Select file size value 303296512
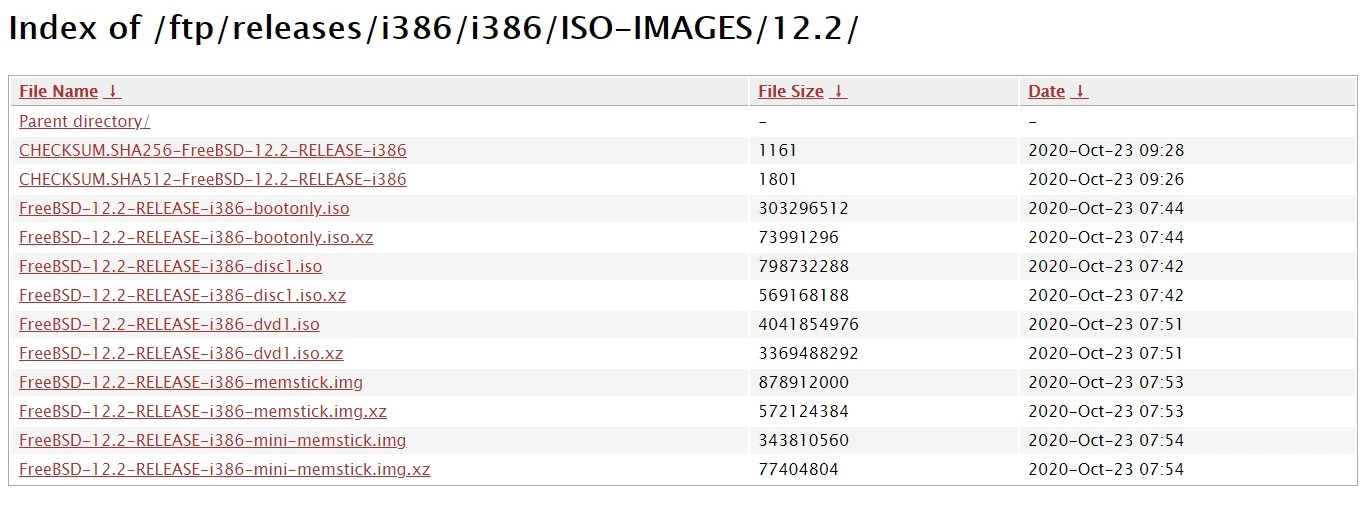 804,208
